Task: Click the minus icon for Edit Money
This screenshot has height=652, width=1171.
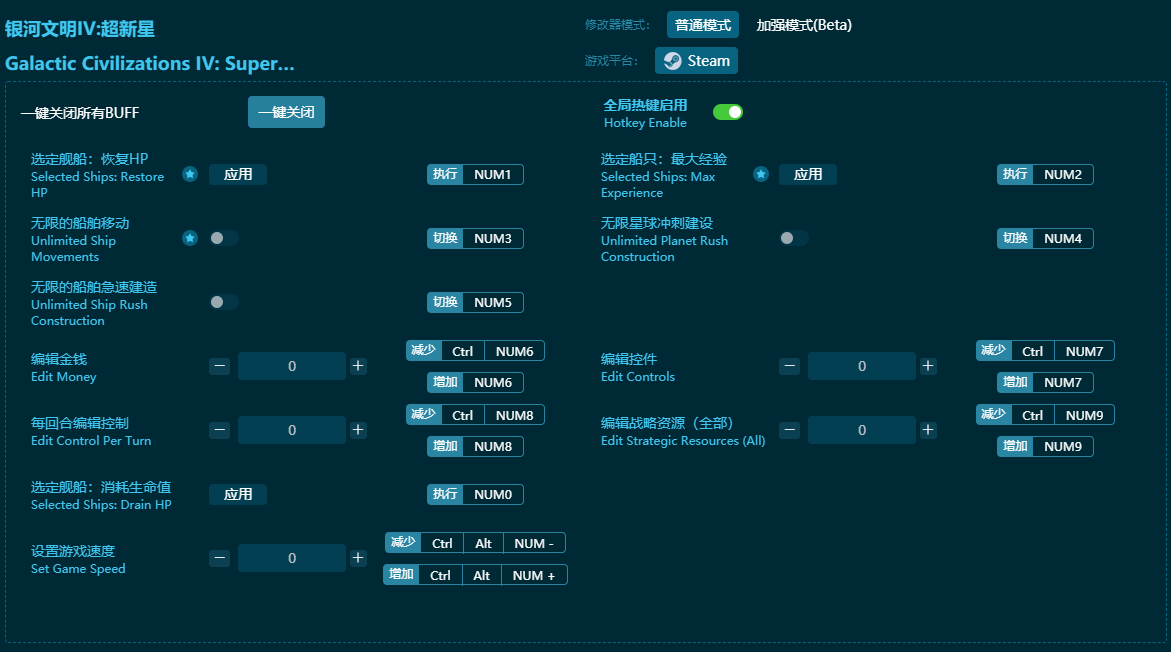Action: coord(219,366)
